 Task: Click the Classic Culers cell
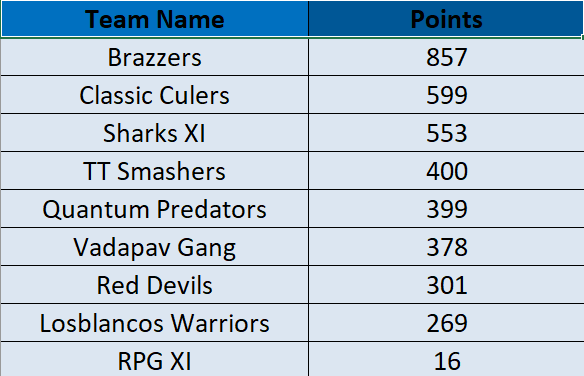coord(155,95)
